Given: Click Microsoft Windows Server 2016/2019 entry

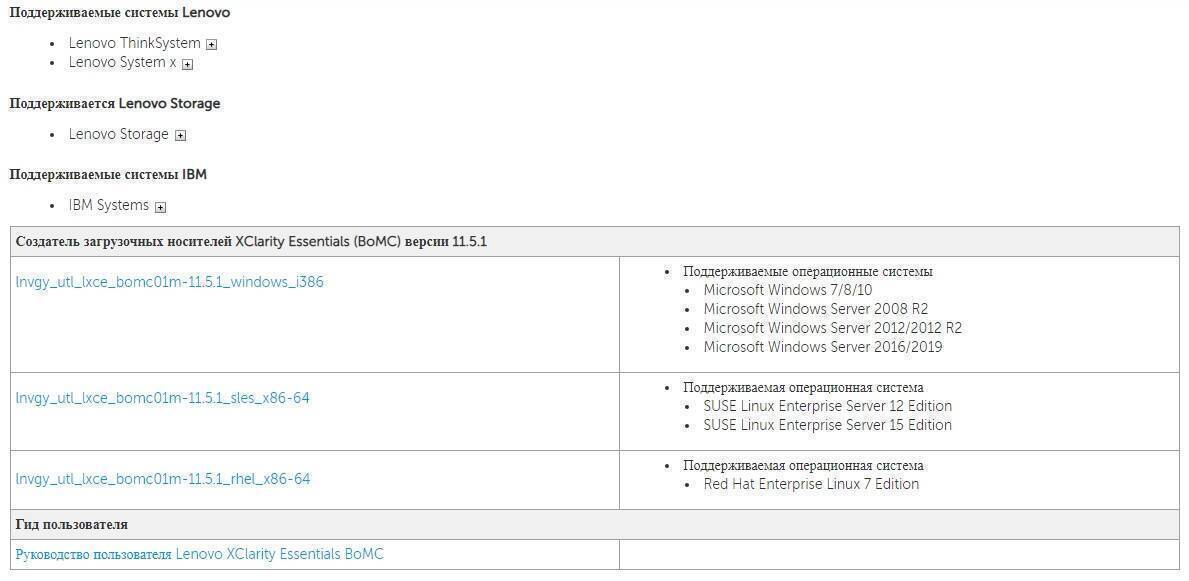Looking at the screenshot, I should [x=822, y=347].
